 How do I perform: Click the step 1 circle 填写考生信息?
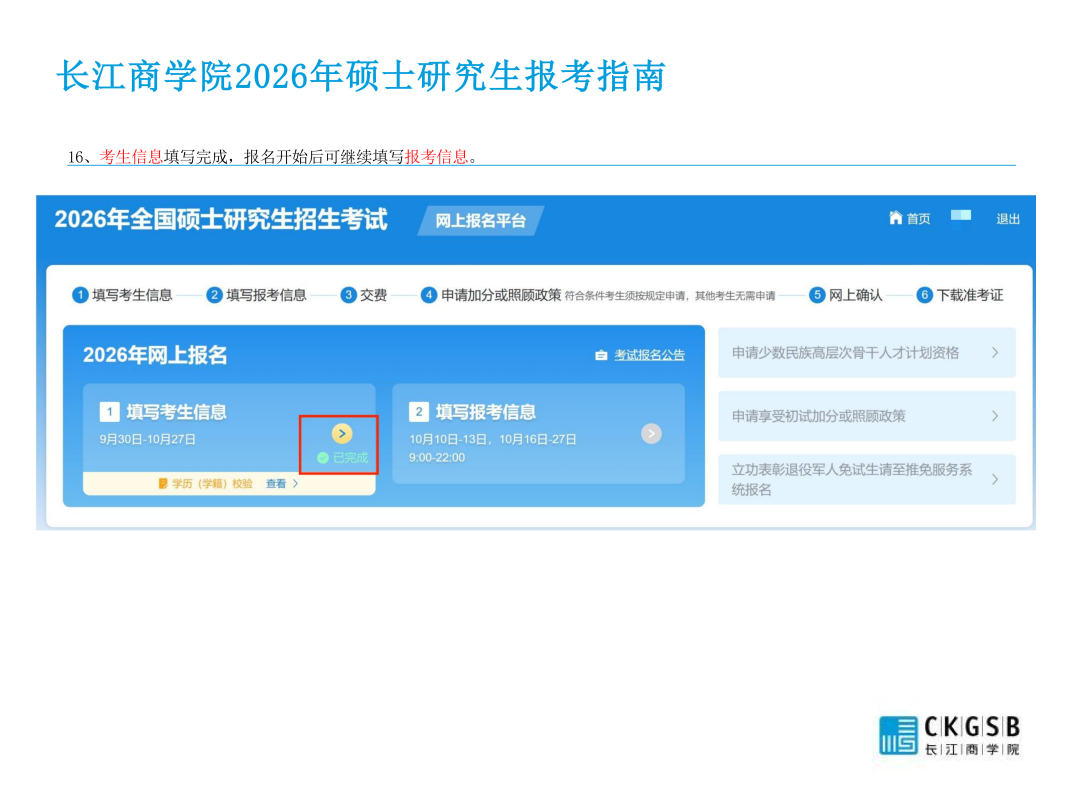[x=81, y=295]
